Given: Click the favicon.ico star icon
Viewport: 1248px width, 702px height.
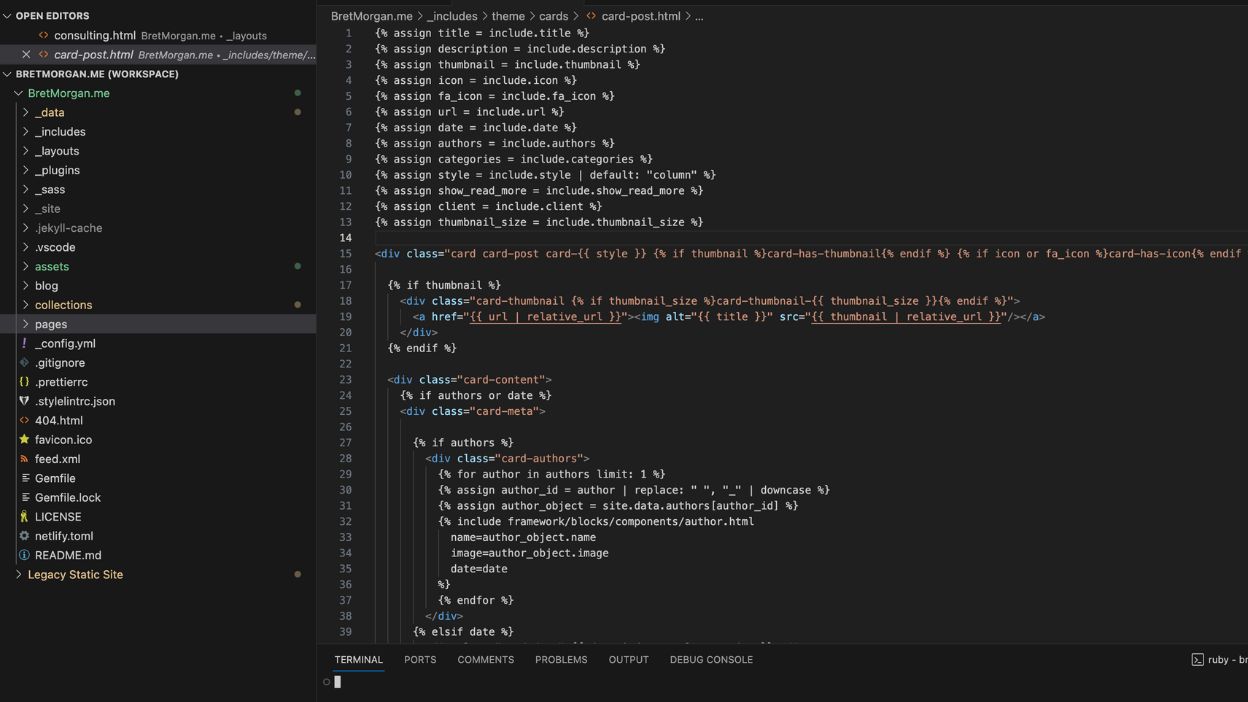Looking at the screenshot, I should coord(23,439).
